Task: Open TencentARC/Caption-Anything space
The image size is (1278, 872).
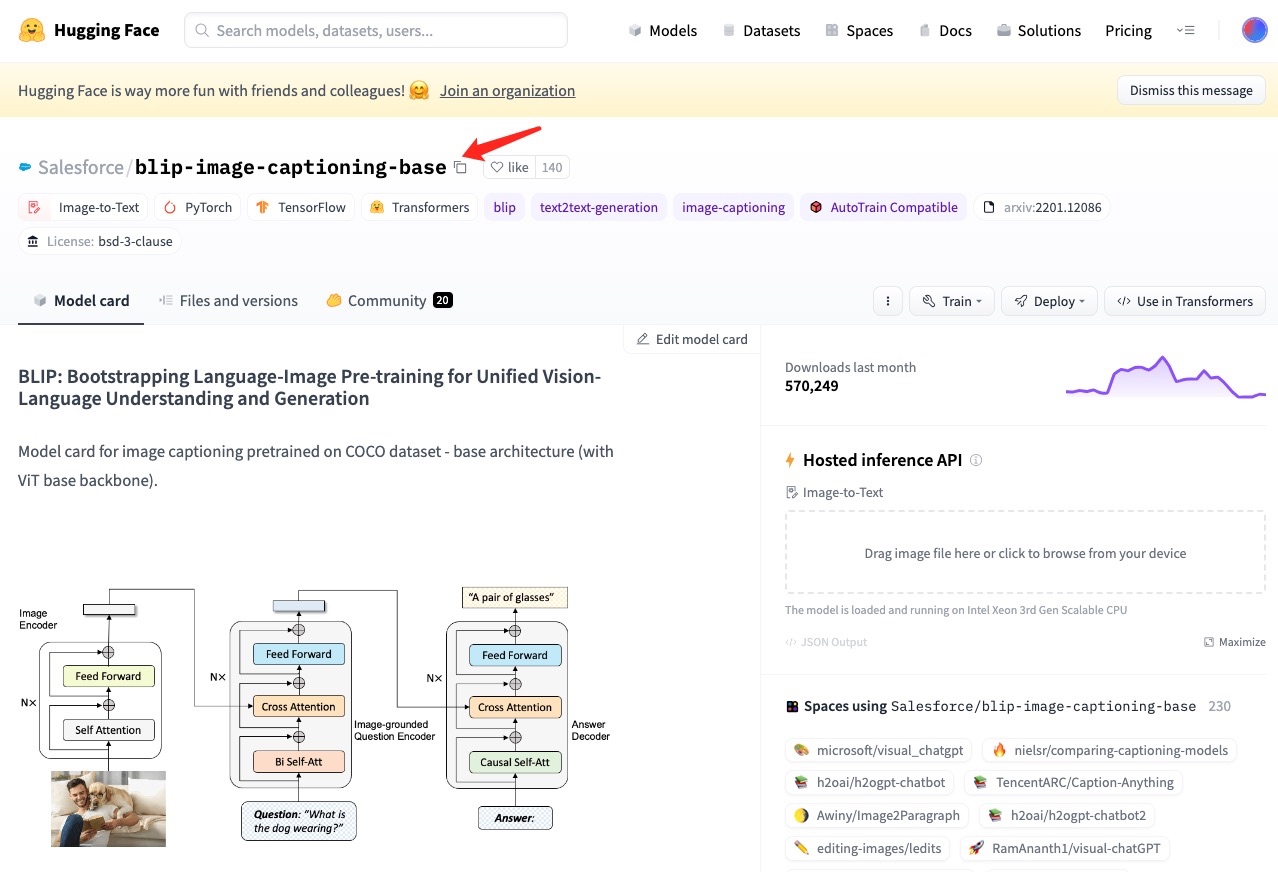Action: point(1073,782)
